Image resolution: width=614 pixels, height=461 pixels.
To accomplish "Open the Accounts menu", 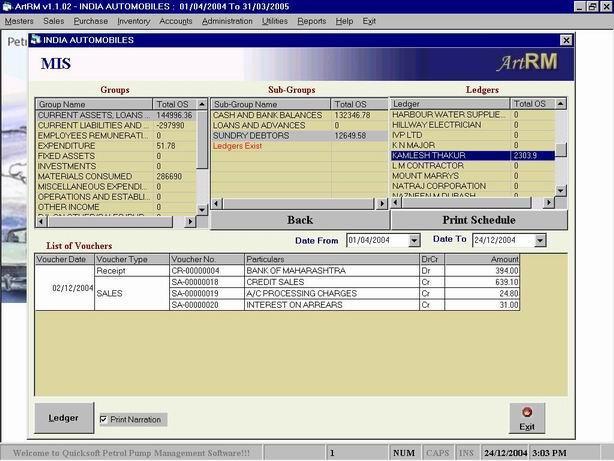I will [x=175, y=21].
